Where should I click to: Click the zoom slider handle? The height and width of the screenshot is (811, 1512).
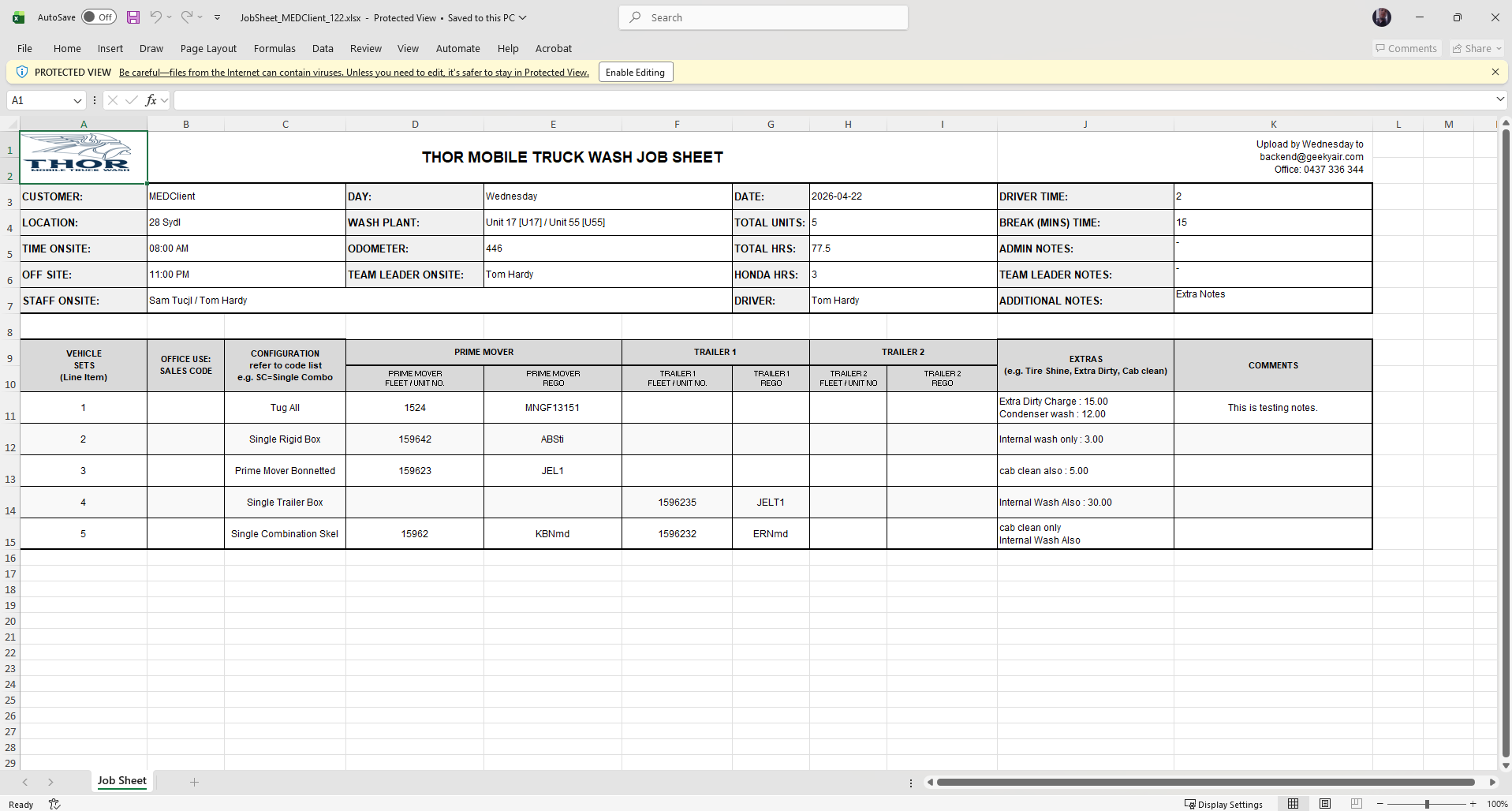[1427, 804]
